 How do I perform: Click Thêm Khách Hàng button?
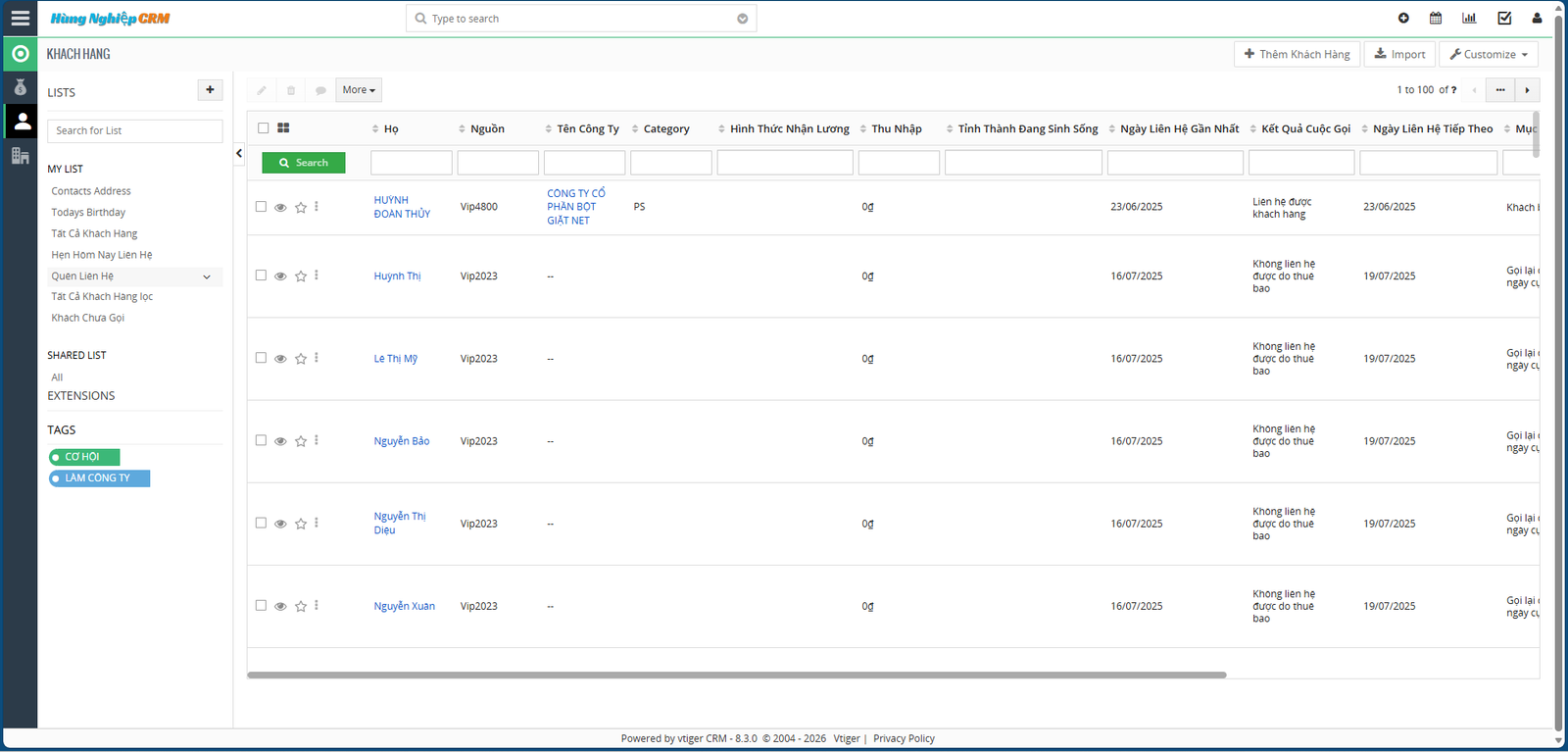1297,54
